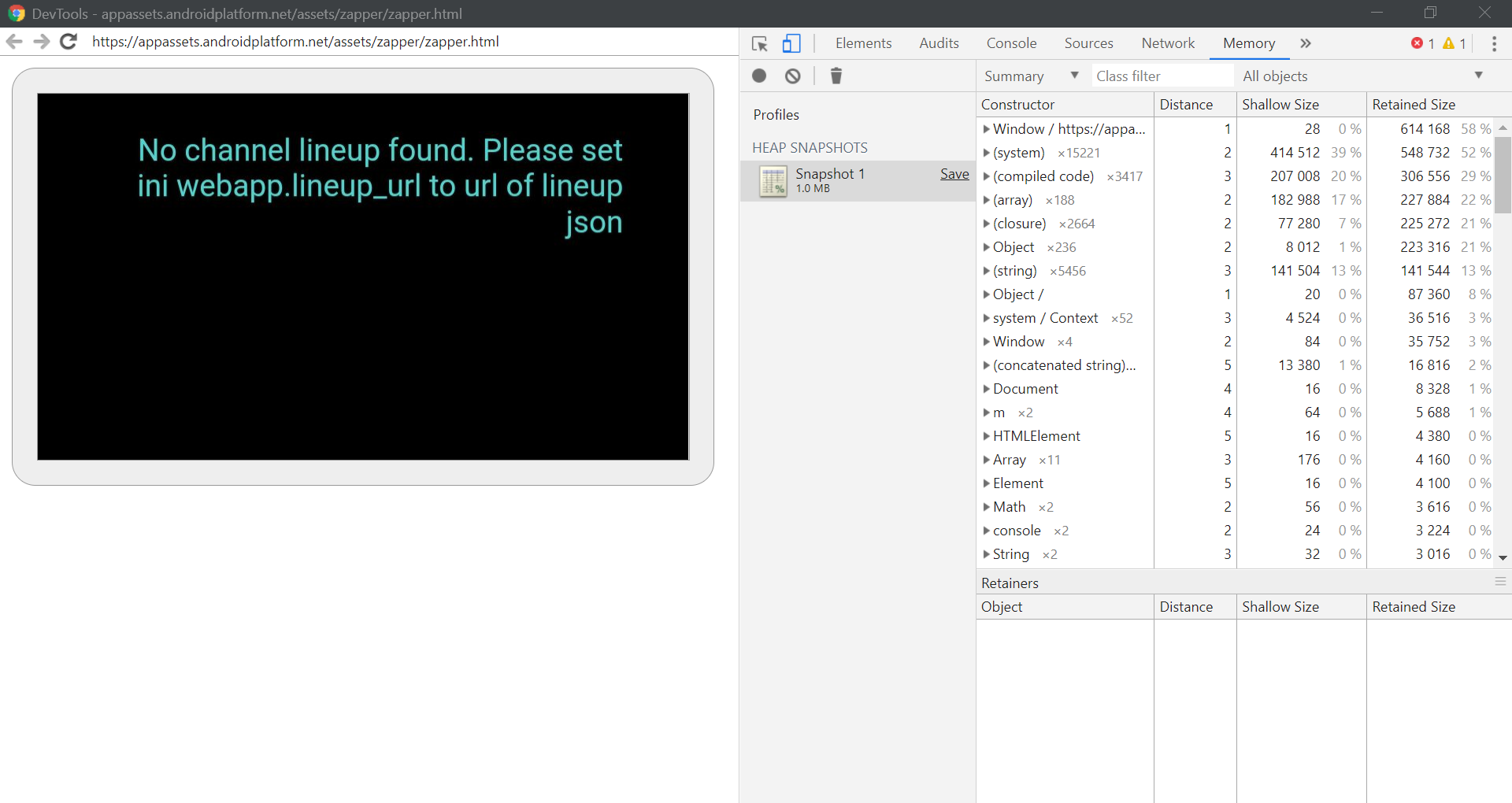Open the Sources tab

point(1088,43)
